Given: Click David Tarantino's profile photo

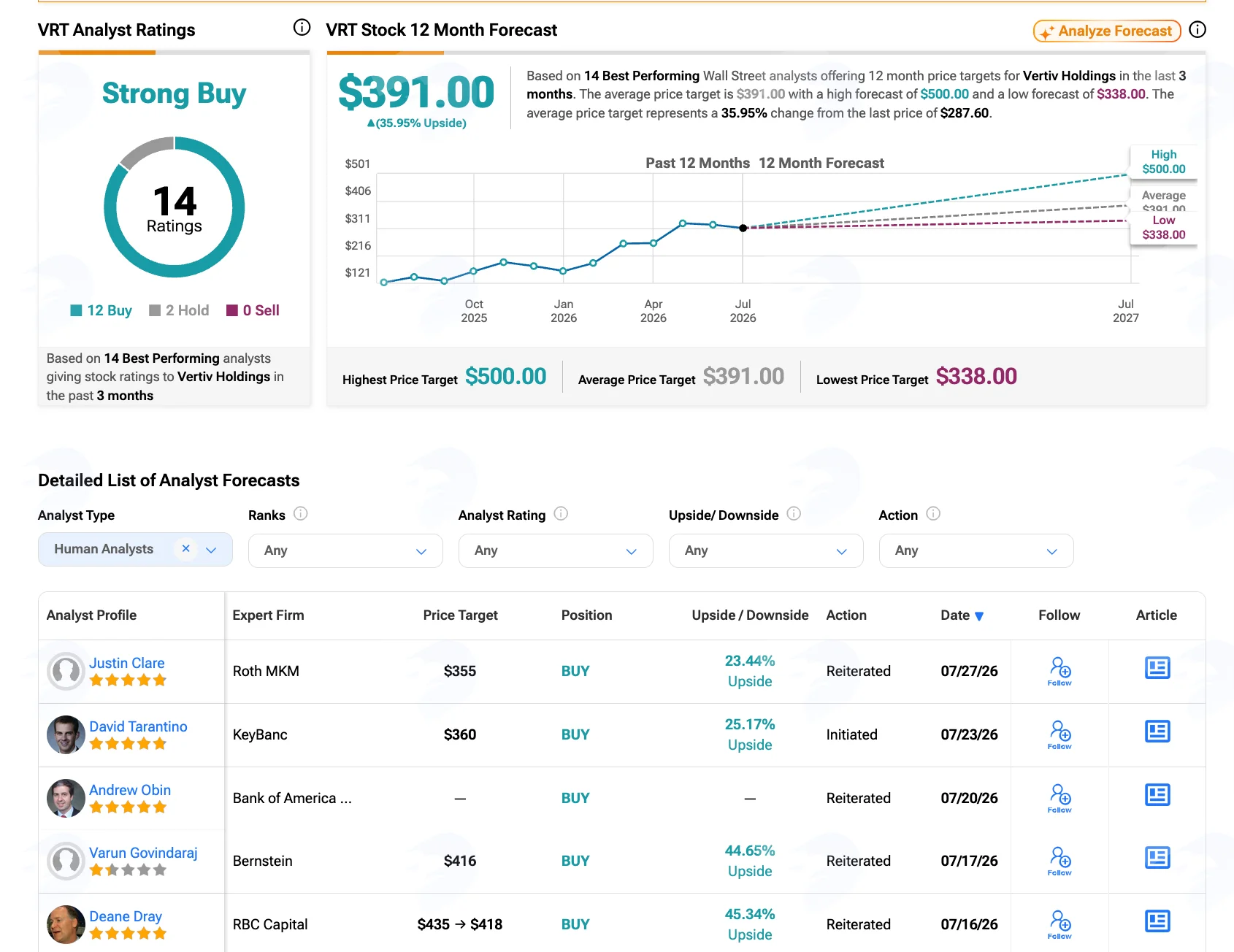Looking at the screenshot, I should [x=66, y=734].
